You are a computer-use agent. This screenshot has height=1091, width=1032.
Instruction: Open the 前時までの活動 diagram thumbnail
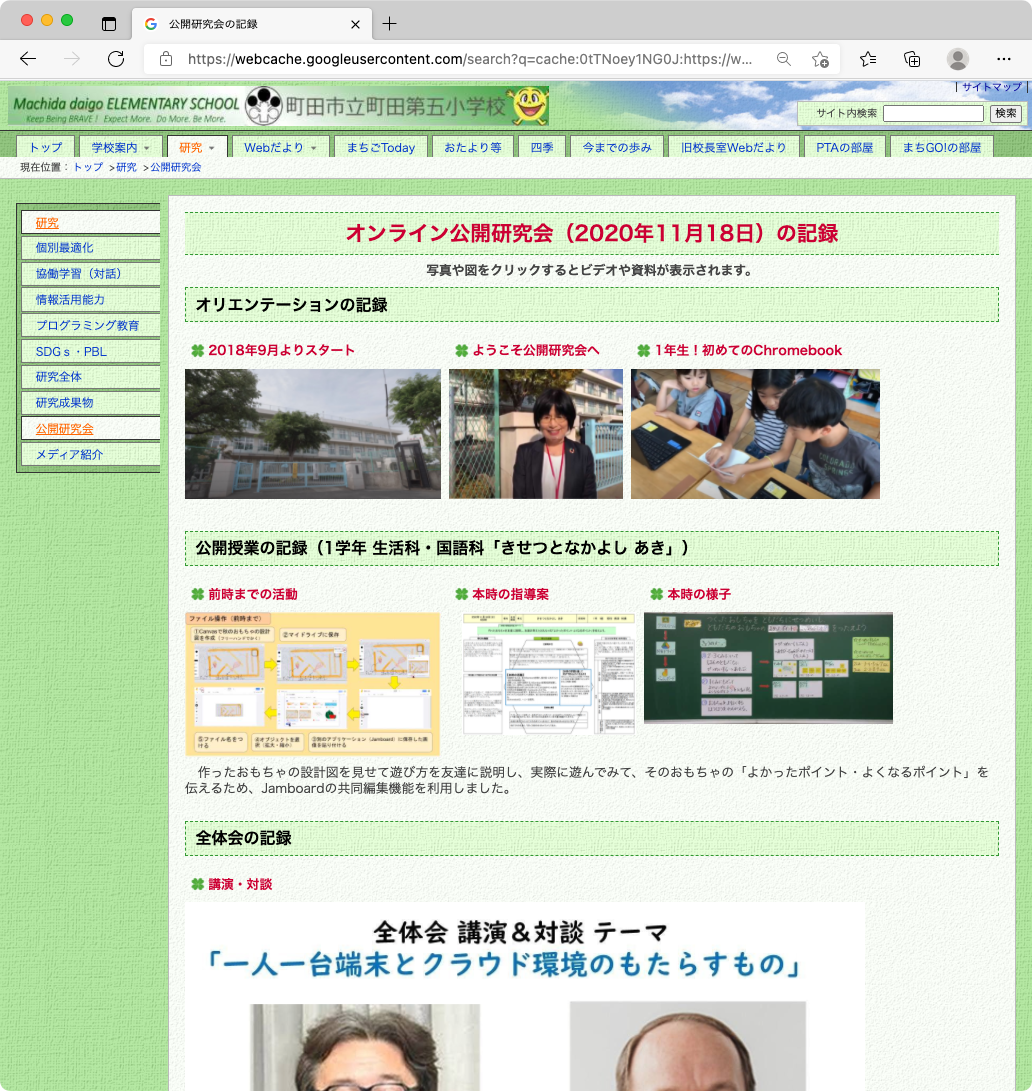[x=312, y=684]
